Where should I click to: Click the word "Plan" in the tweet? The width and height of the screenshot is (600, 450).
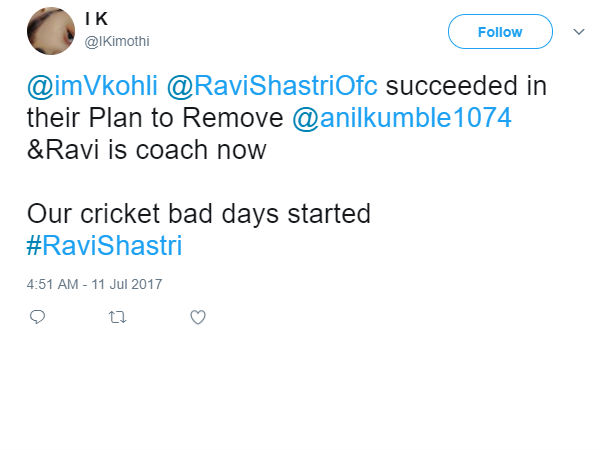click(128, 118)
